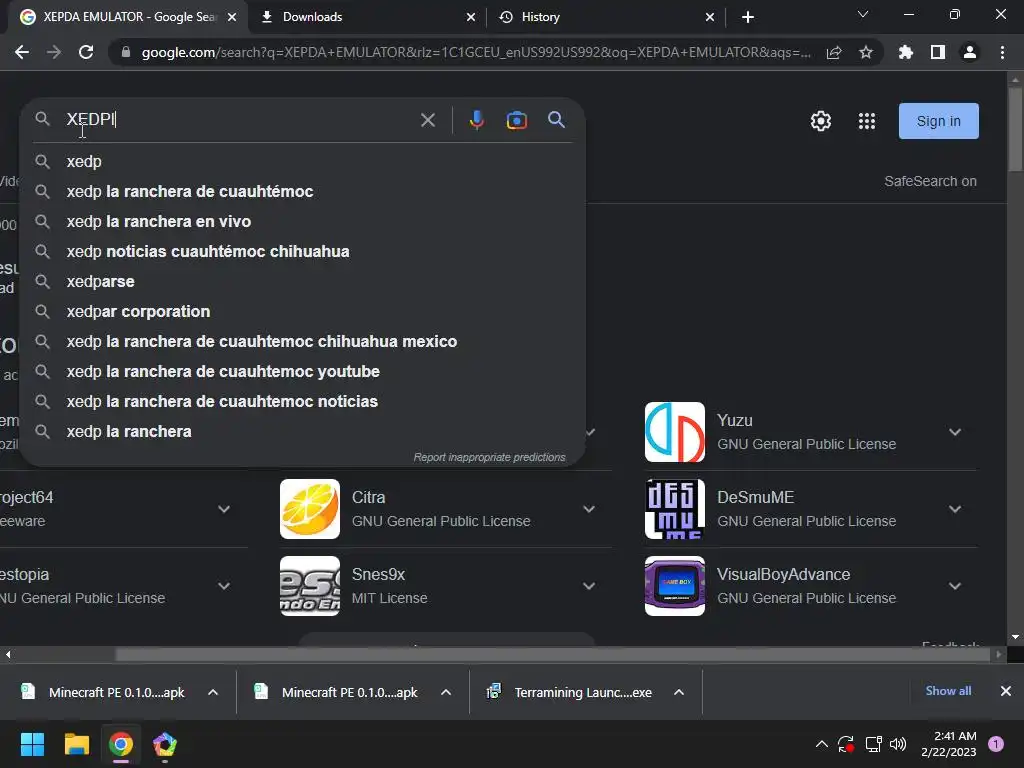Screen dimensions: 1024x768
Task: Open Chrome three-dot menu
Action: [x=1002, y=52]
